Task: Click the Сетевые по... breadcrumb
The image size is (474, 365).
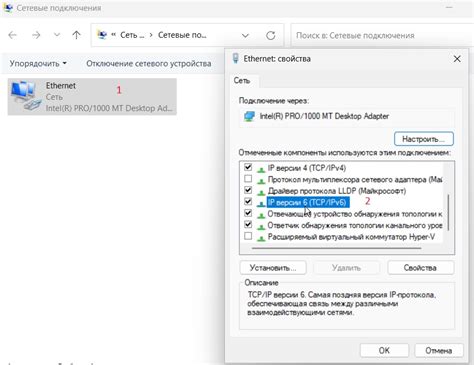Action: pos(182,35)
